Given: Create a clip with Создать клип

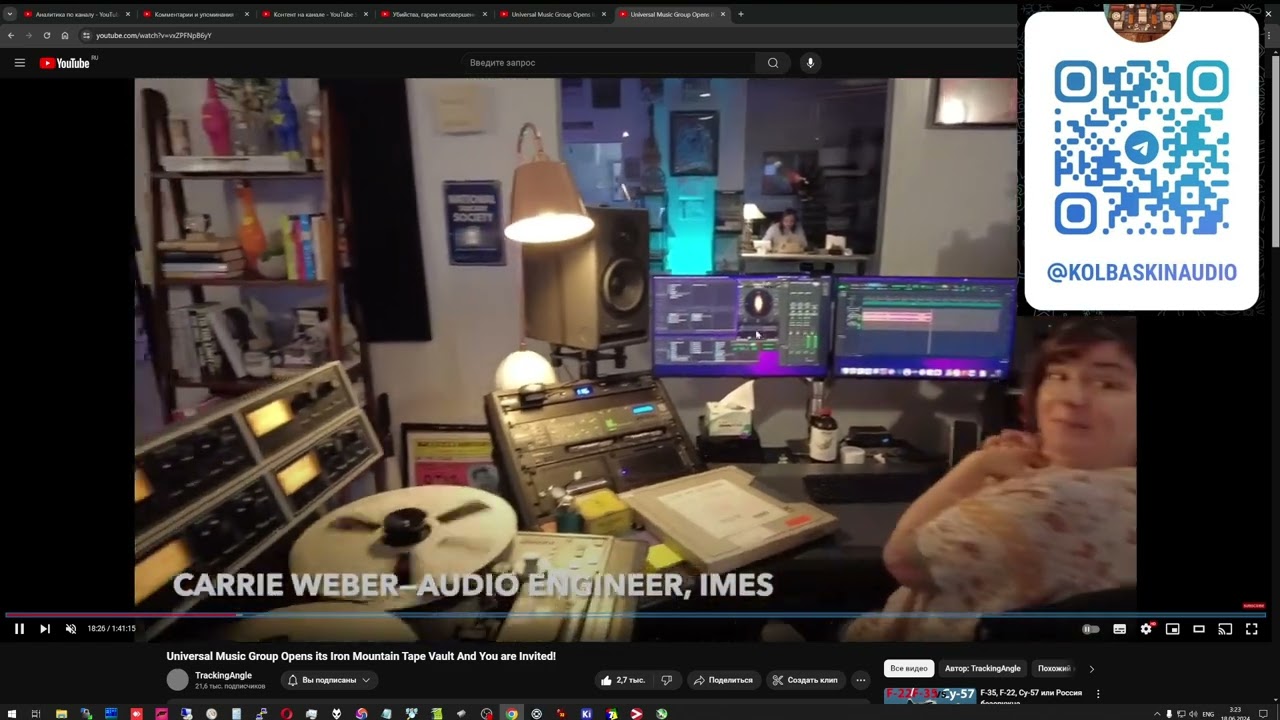Looking at the screenshot, I should (x=805, y=680).
